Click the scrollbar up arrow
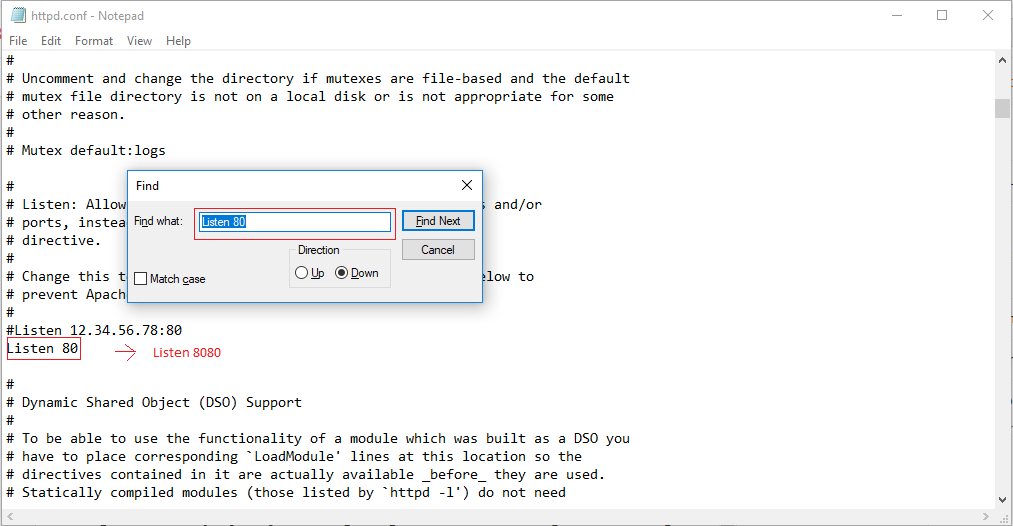The height and width of the screenshot is (526, 1013). click(x=1002, y=61)
